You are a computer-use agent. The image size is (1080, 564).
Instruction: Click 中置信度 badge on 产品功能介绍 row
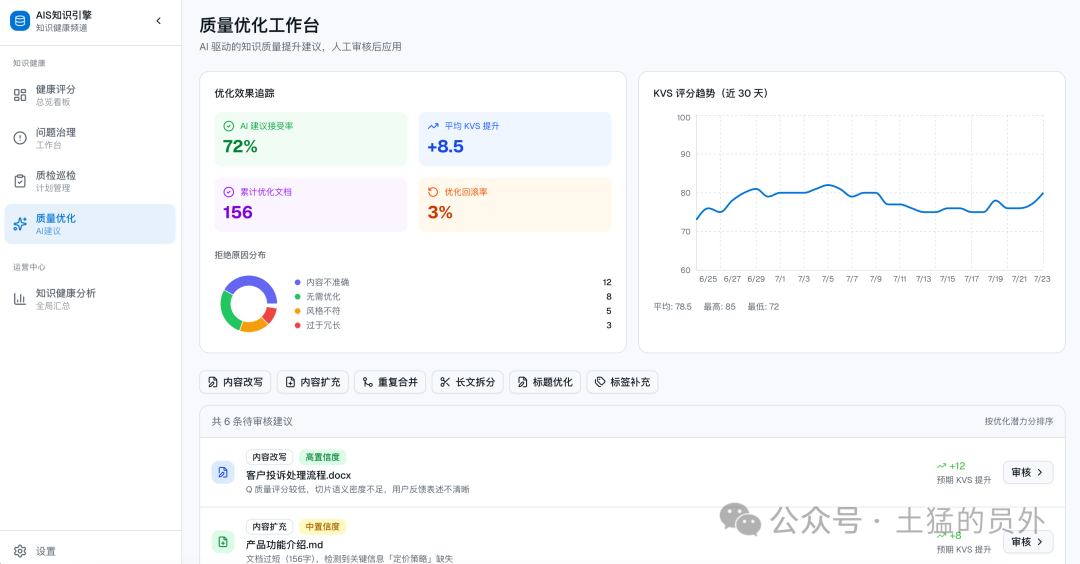pyautogui.click(x=322, y=527)
